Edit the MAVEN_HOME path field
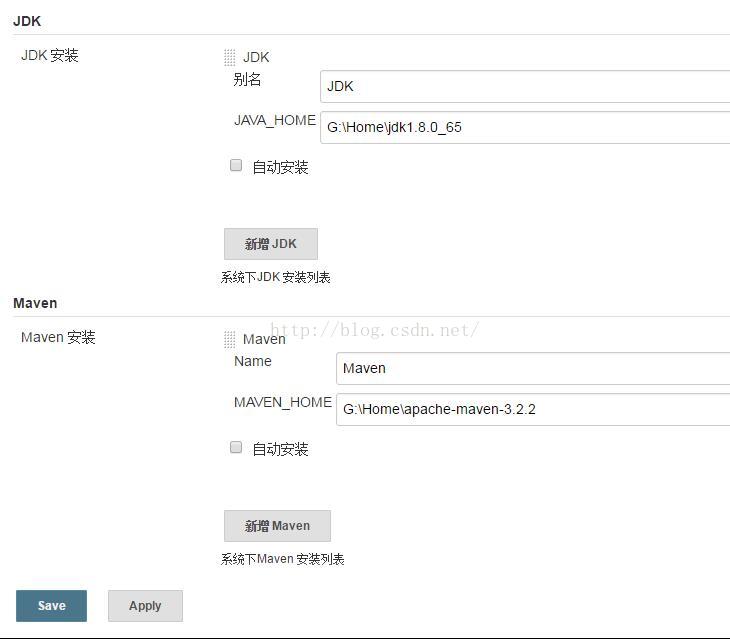730x639 pixels. [533, 410]
